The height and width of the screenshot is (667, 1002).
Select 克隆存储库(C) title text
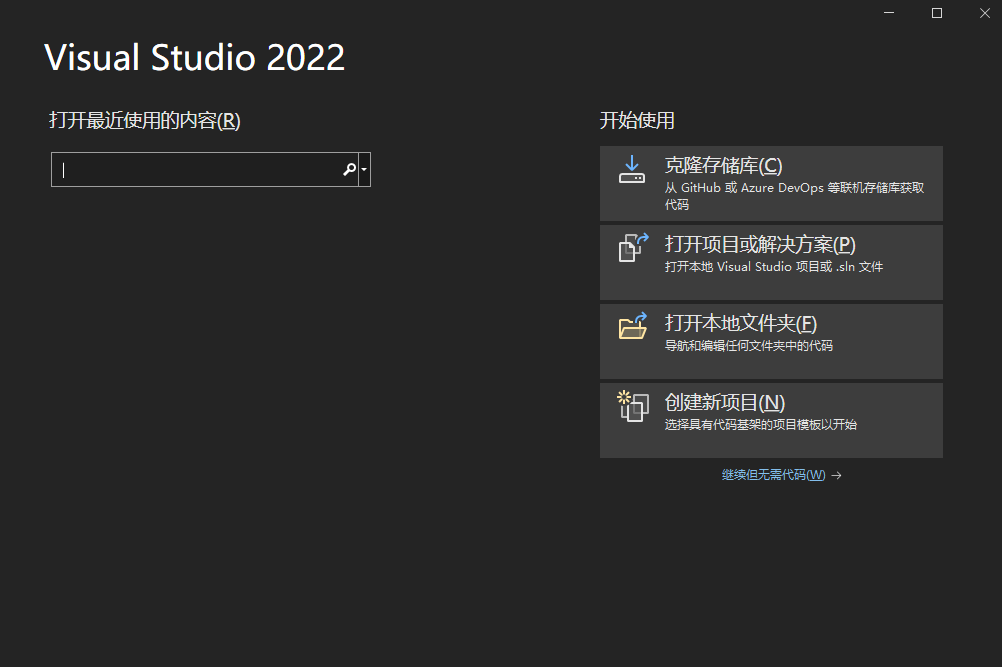tap(723, 165)
